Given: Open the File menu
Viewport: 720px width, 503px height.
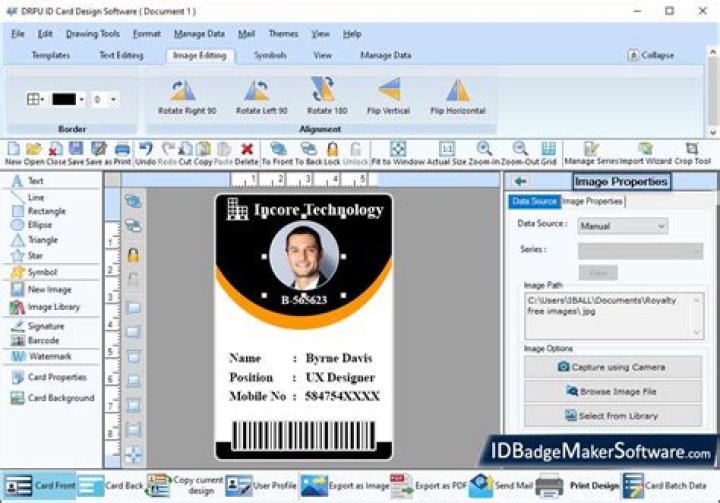Looking at the screenshot, I should 17,34.
